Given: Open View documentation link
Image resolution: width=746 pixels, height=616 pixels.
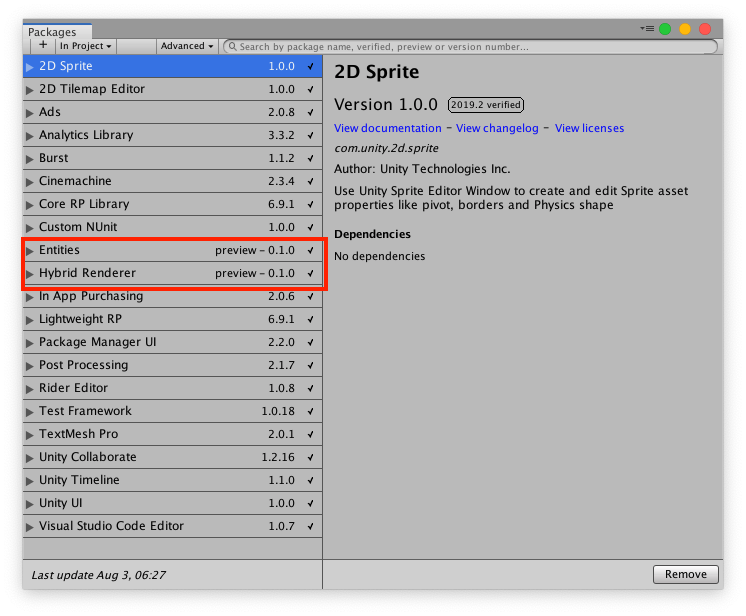Looking at the screenshot, I should pos(388,128).
